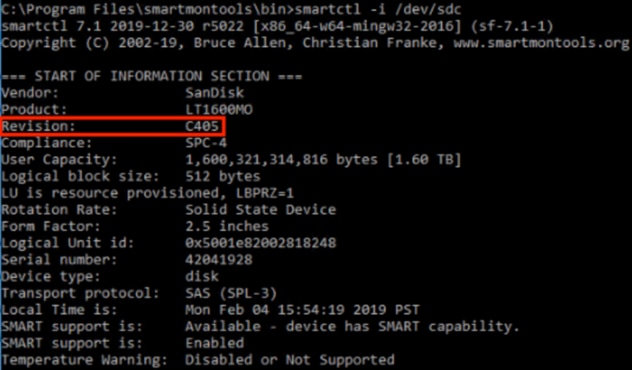Click the User Capacity 1.60 TB value
Viewport: 632px width, 370px height.
click(323, 160)
